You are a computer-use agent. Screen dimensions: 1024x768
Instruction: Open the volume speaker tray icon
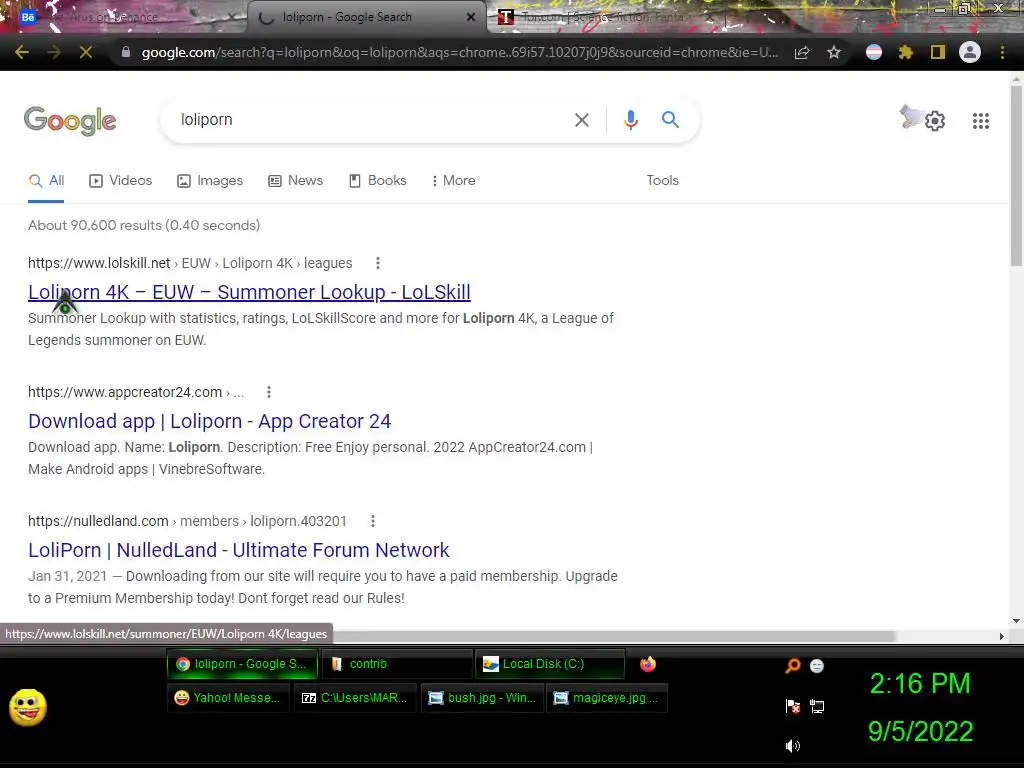(x=792, y=746)
